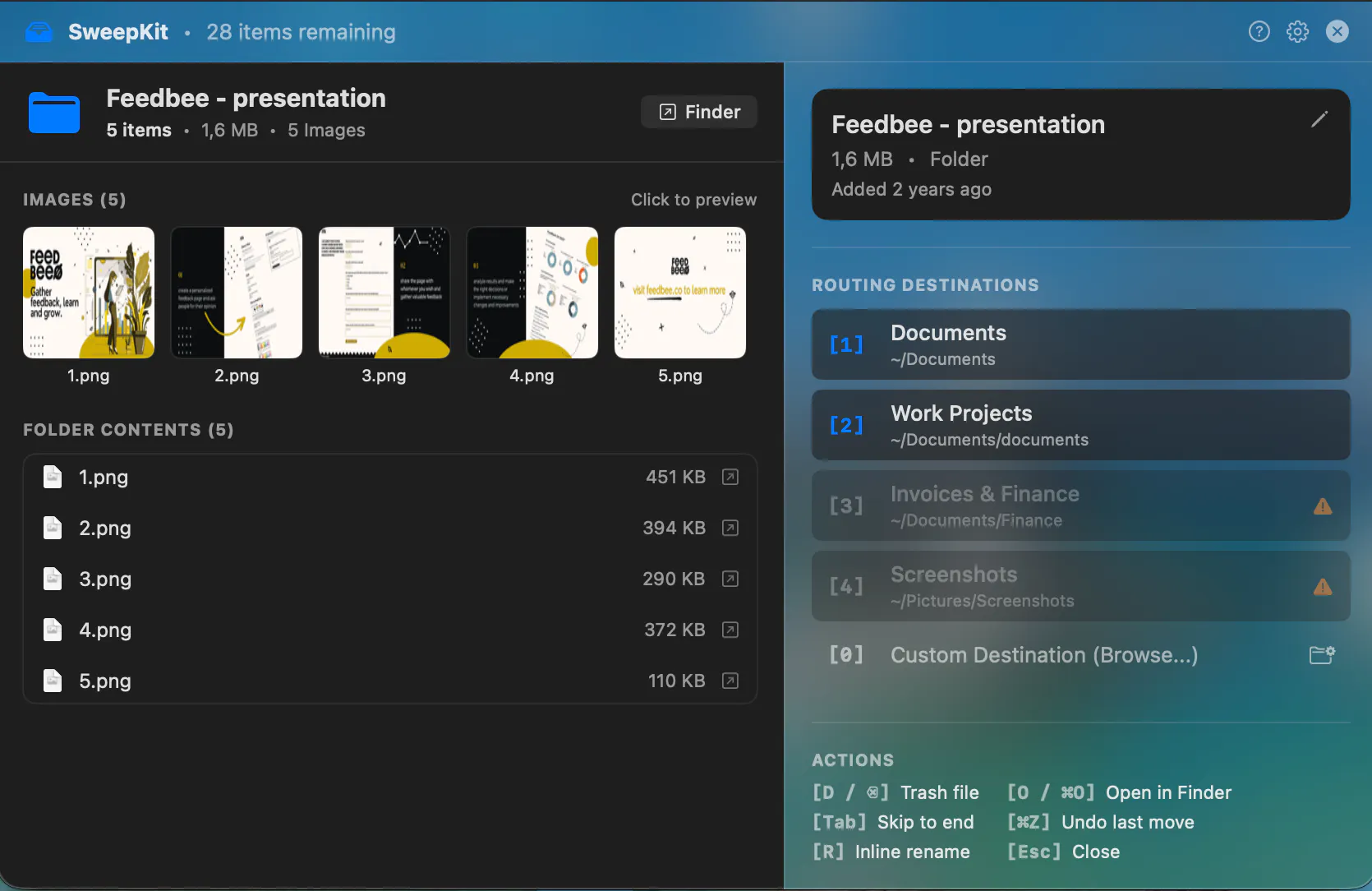Click the "394 KB" size of 2.png

(x=674, y=528)
